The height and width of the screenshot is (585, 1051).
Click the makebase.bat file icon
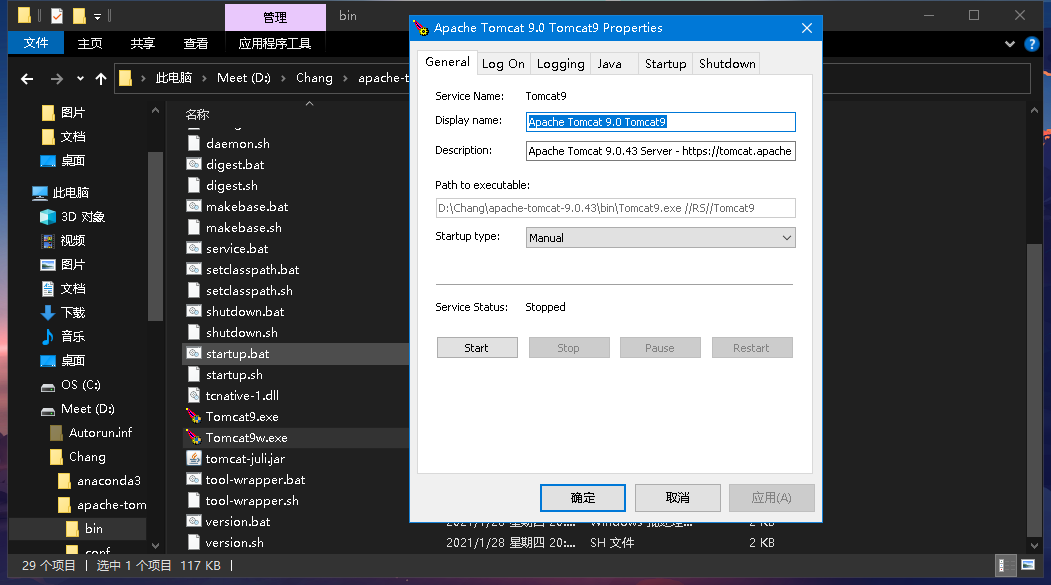(194, 206)
